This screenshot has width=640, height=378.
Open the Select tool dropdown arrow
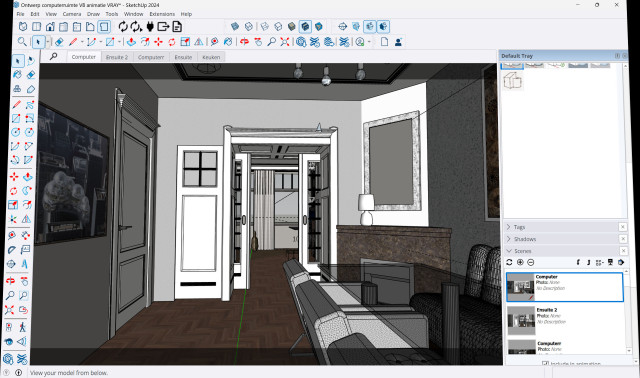[x=48, y=42]
